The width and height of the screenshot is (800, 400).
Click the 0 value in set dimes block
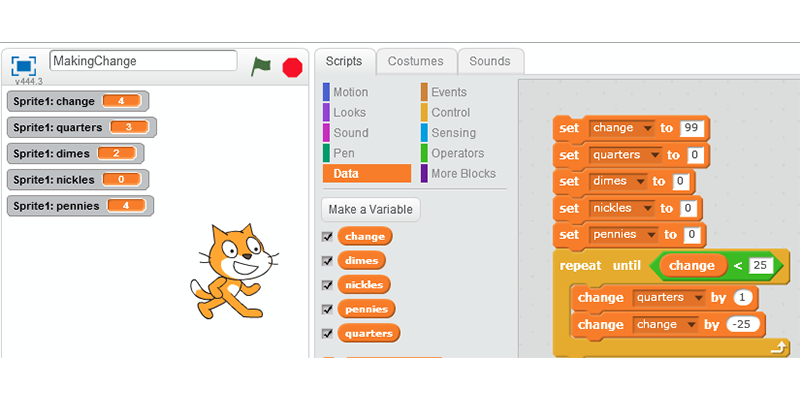click(x=681, y=182)
